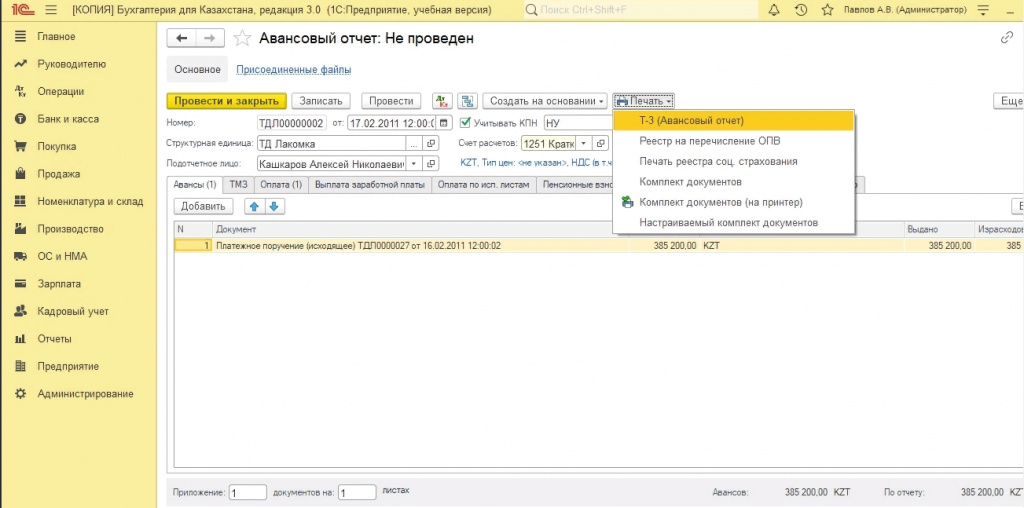
Task: Open ОС и НМА section
Action: click(62, 257)
